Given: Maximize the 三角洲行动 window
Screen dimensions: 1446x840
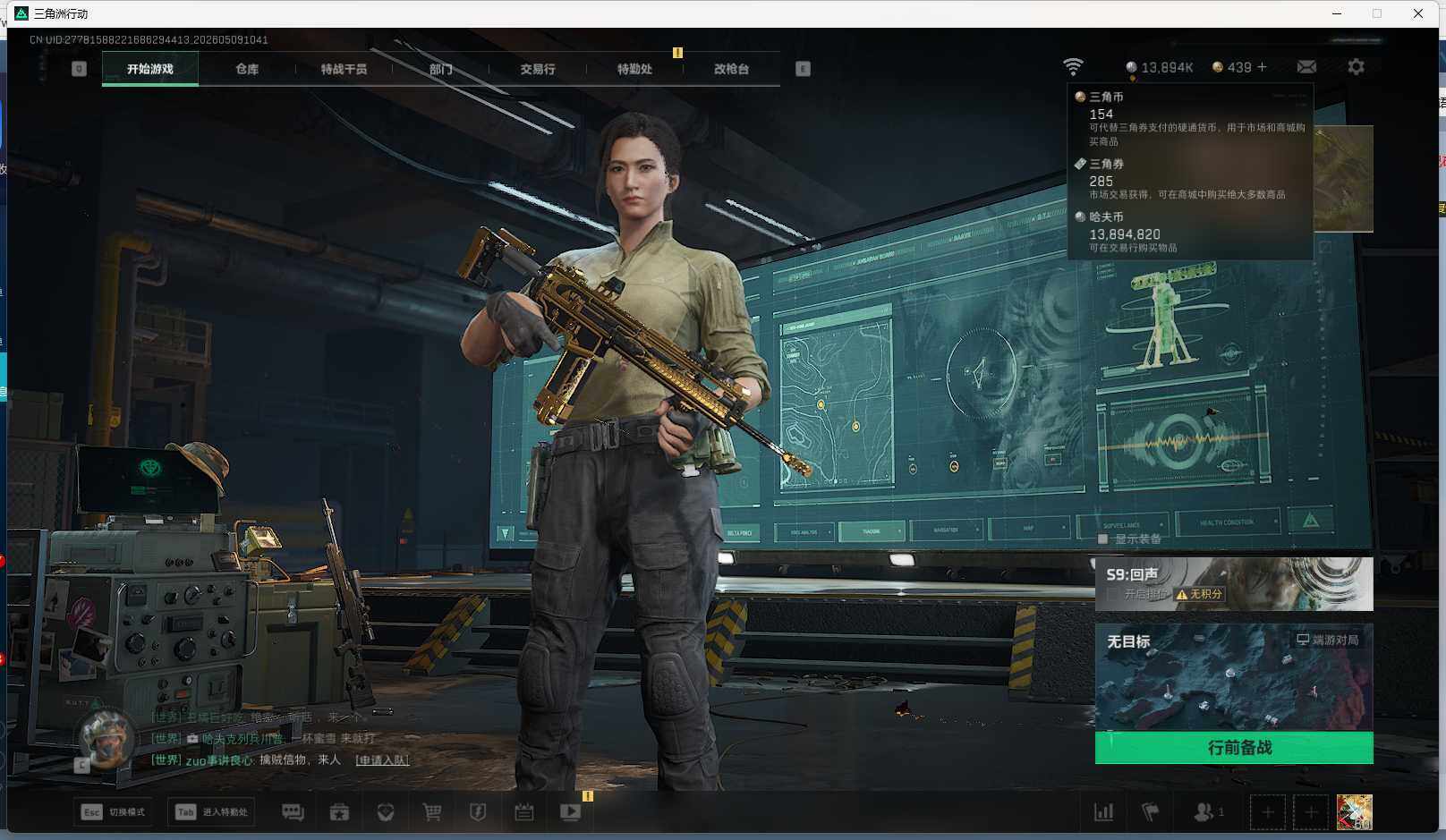Looking at the screenshot, I should 1377,13.
